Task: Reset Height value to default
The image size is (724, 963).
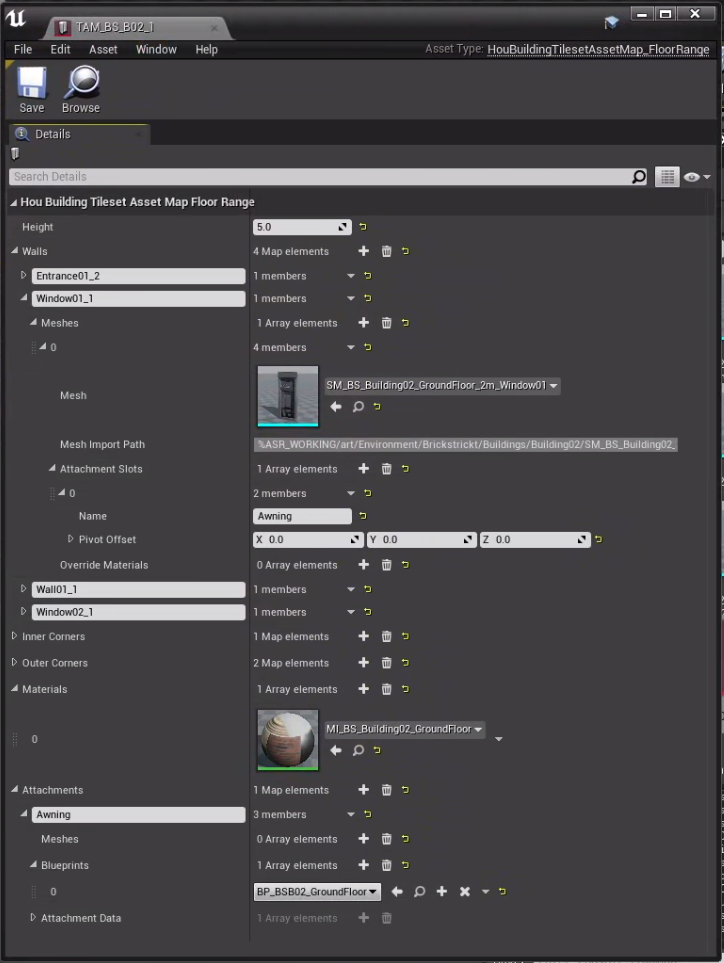Action: [x=362, y=227]
